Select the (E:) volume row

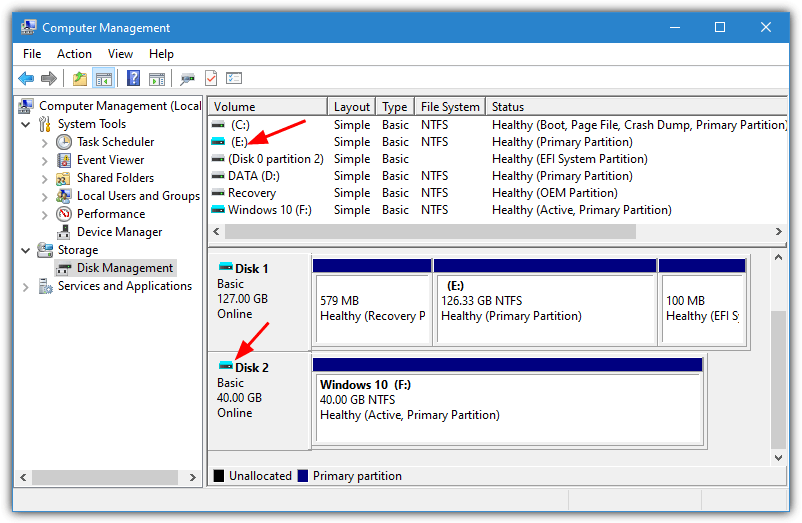tap(498, 142)
